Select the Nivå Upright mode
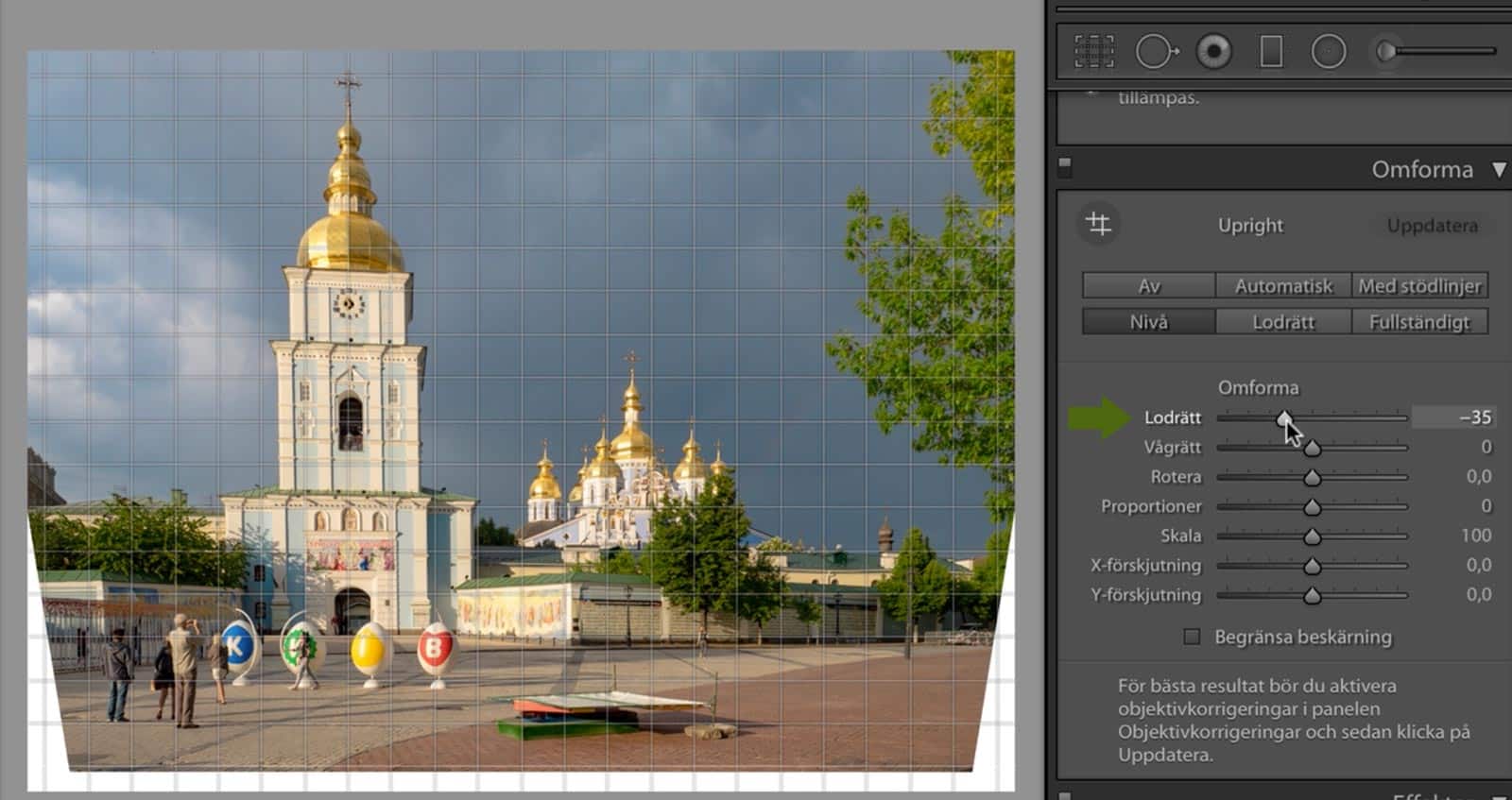 click(1148, 322)
